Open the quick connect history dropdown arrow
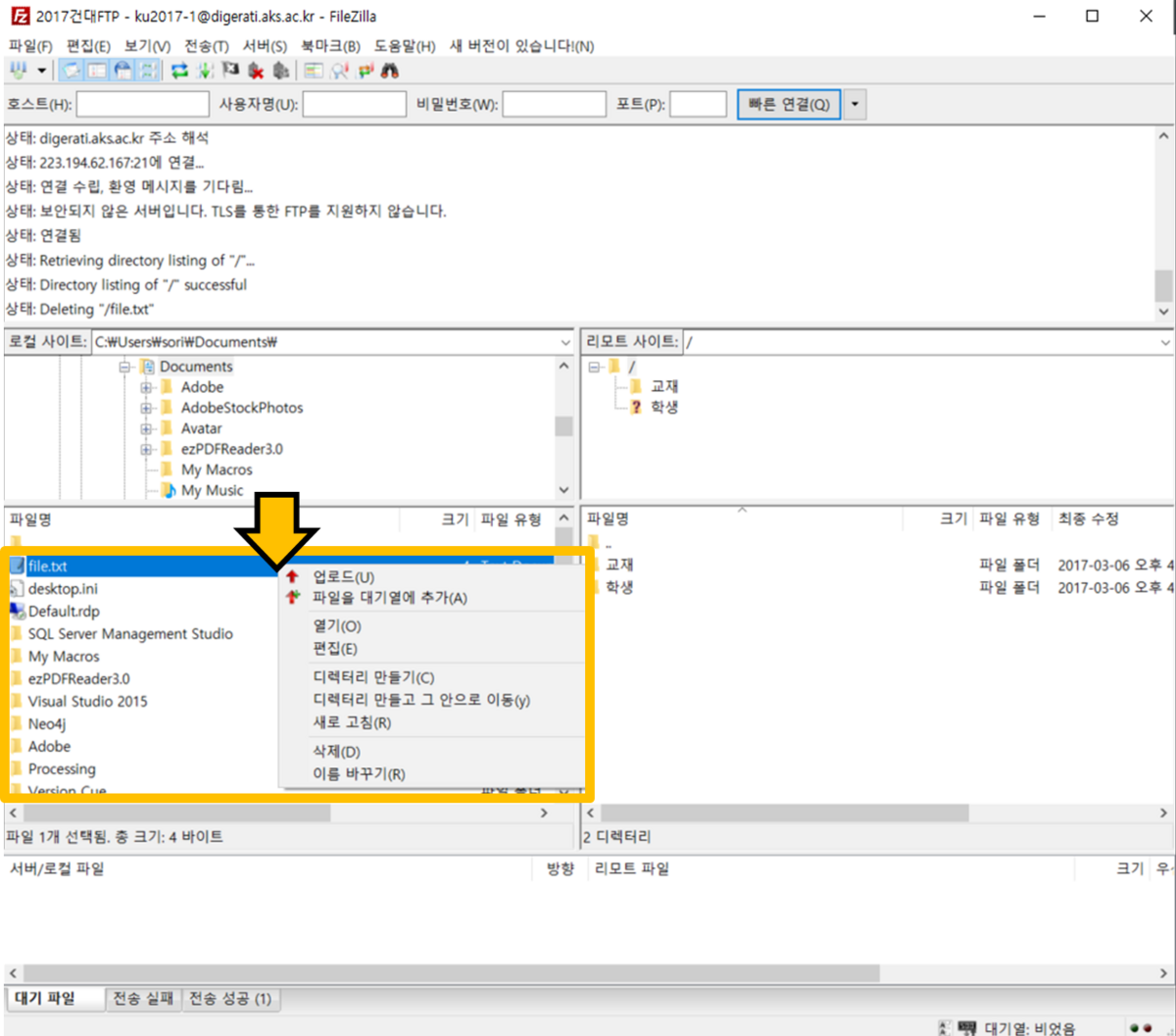The height and width of the screenshot is (1036, 1176). (x=856, y=105)
